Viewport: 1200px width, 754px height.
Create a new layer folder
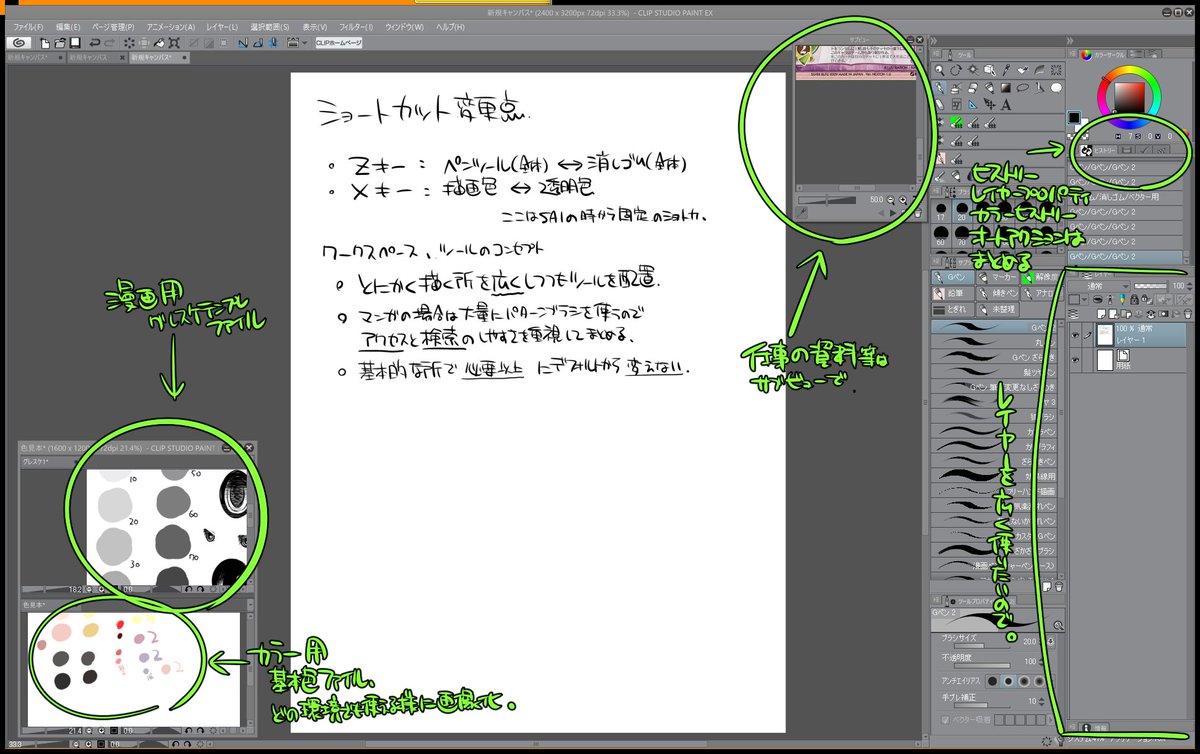pyautogui.click(x=1126, y=314)
